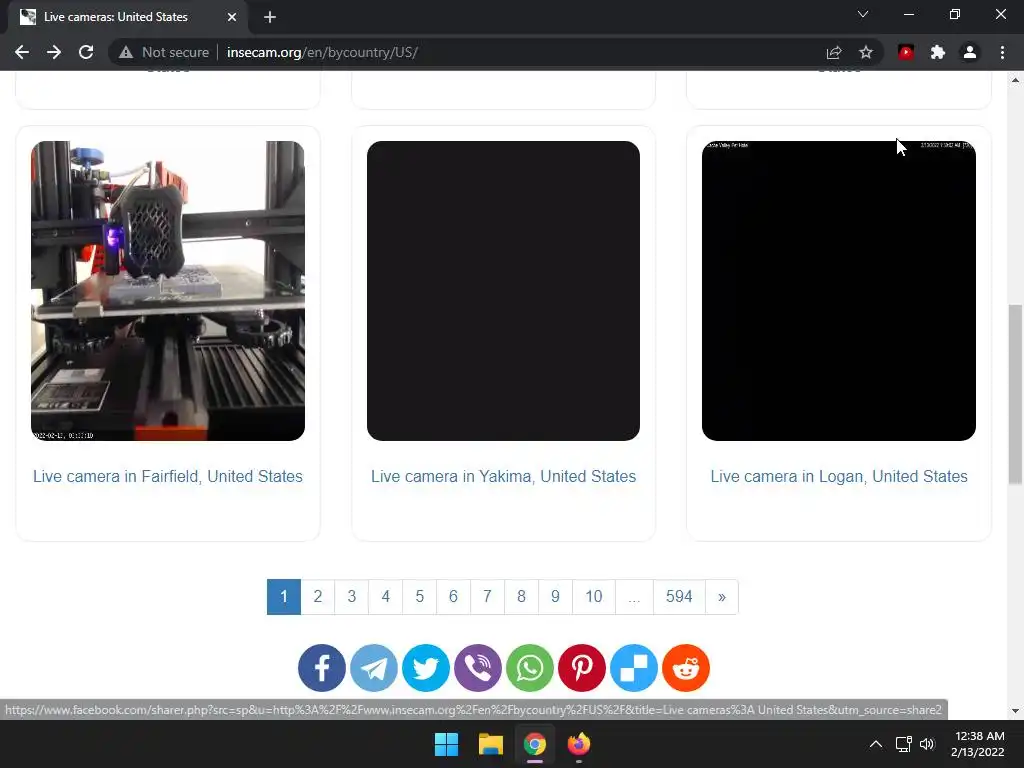
Task: Open the Windows Start menu
Action: click(x=447, y=744)
